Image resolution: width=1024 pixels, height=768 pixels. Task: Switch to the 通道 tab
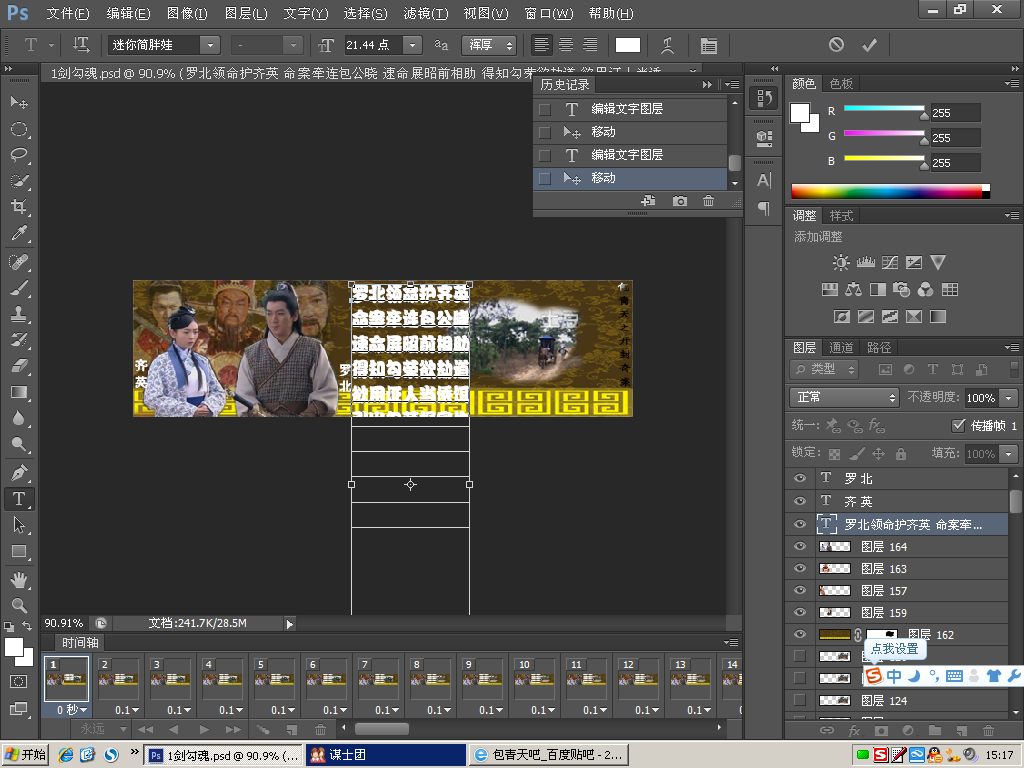[x=841, y=348]
